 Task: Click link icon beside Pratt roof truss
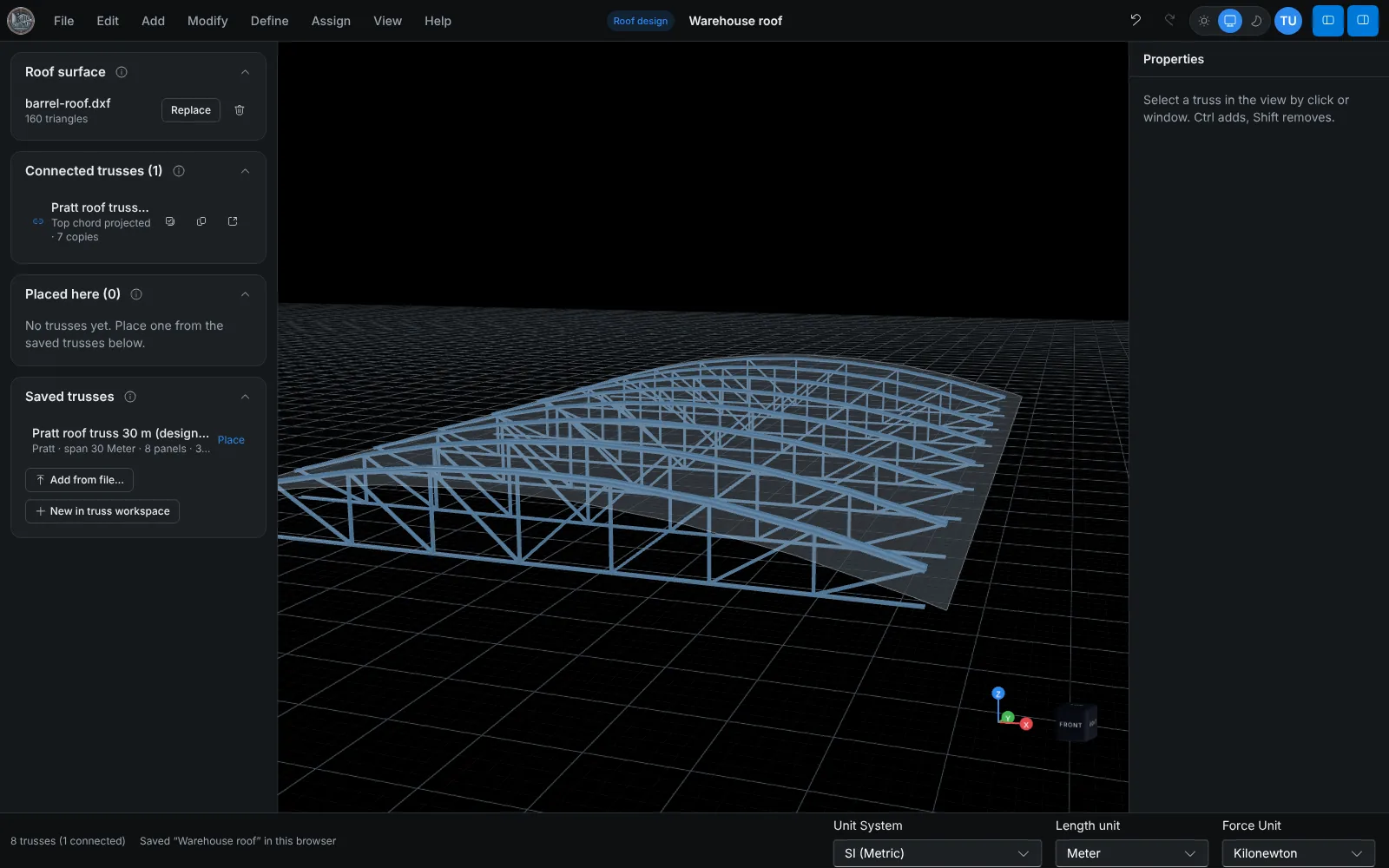coord(38,221)
